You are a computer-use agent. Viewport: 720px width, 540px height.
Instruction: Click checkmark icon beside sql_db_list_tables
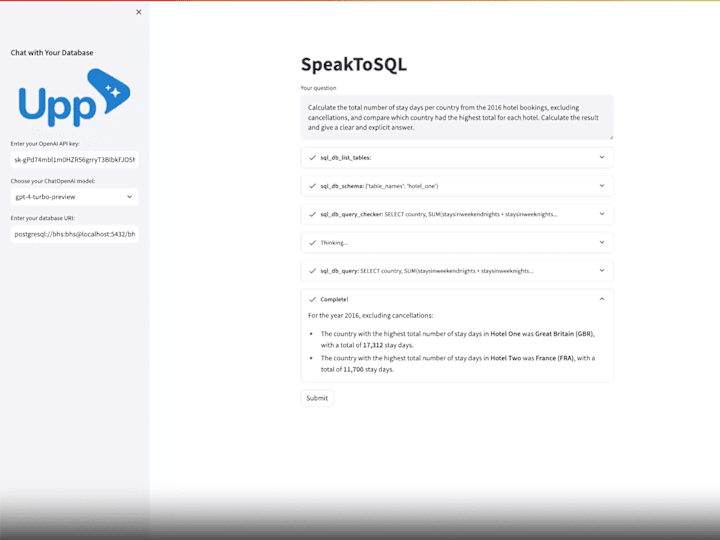[313, 158]
